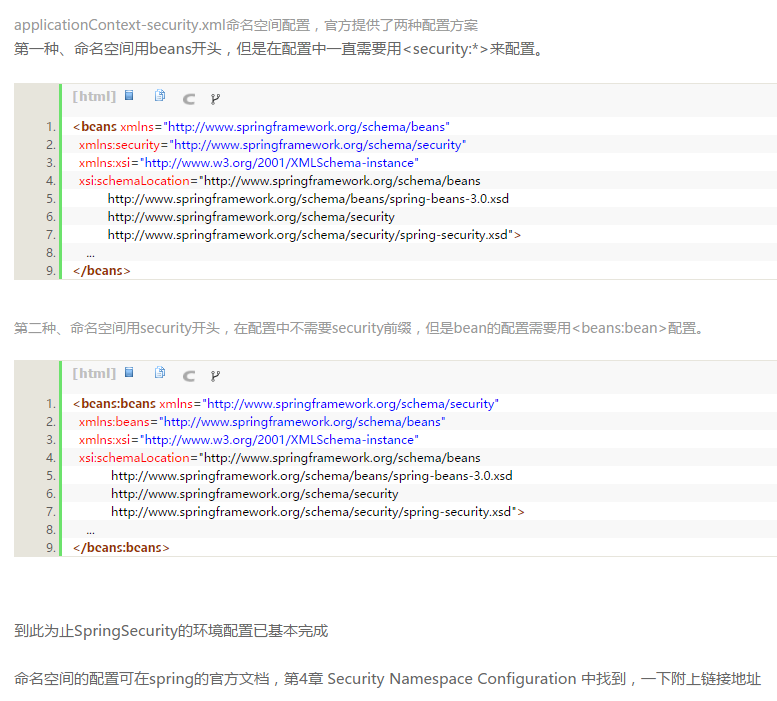
Task: Click the ellipsis line 8 in the <beans> block
Action: (x=90, y=254)
